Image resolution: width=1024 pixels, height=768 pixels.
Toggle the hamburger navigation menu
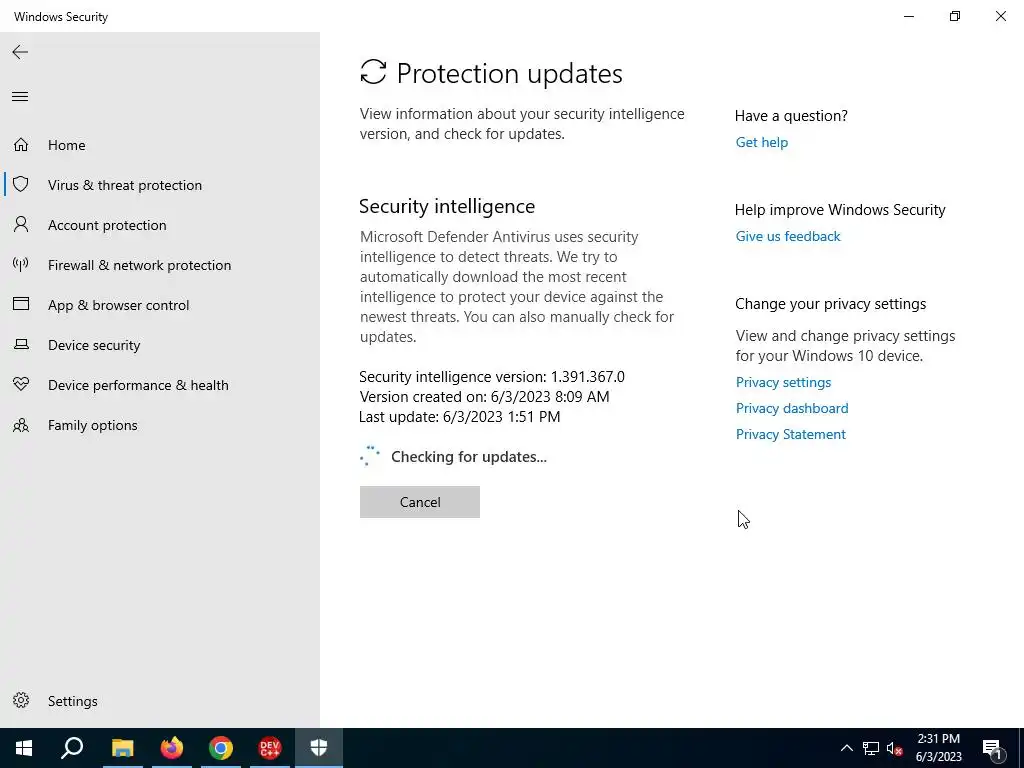click(20, 97)
